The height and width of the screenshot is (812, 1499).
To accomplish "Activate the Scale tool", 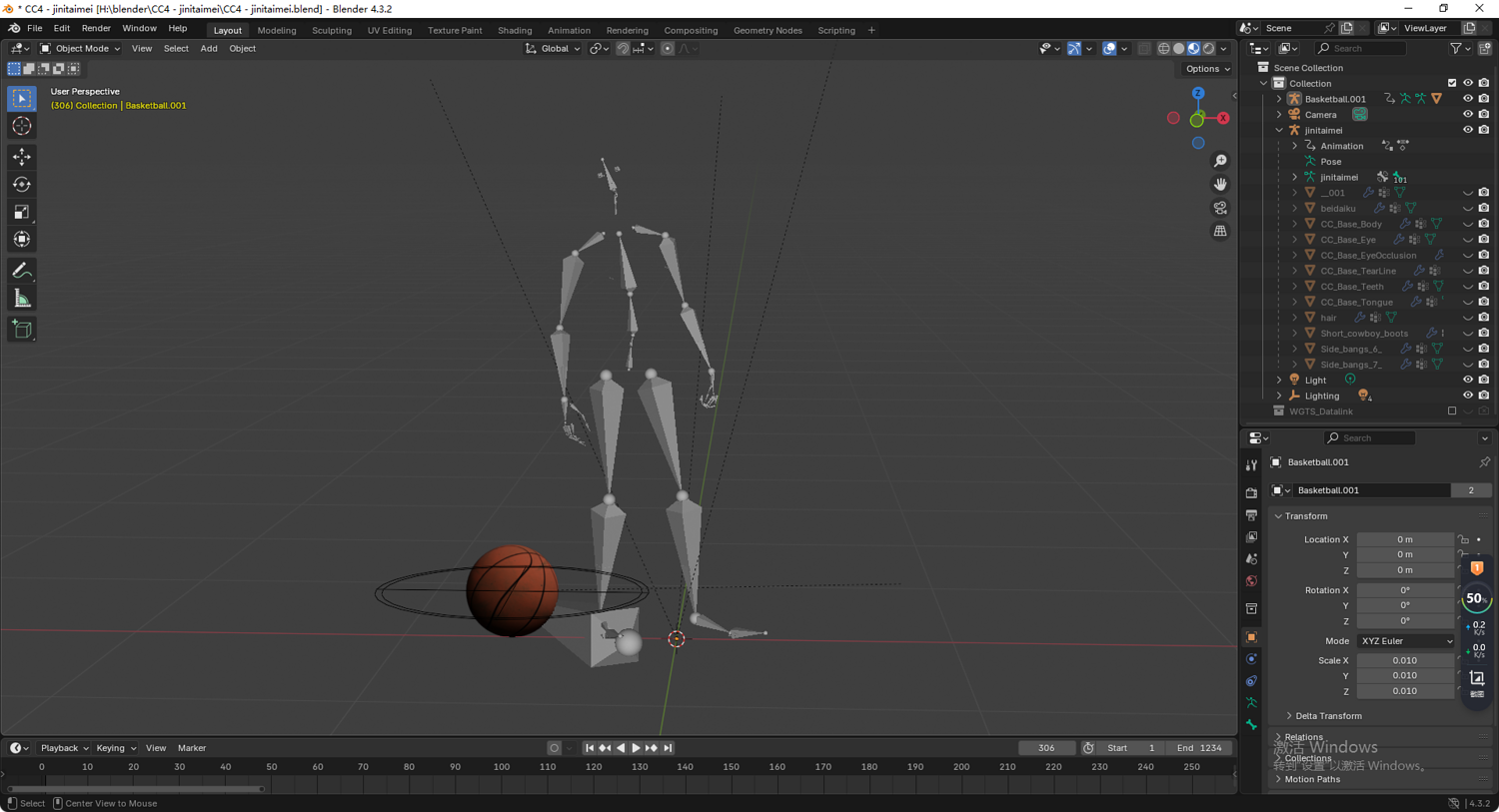I will [22, 212].
